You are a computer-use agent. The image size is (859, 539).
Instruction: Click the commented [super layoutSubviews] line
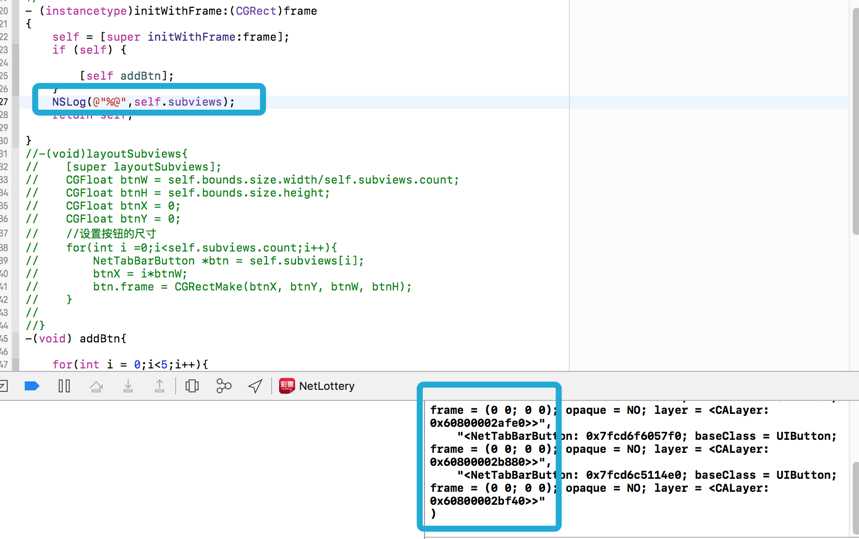tap(124, 167)
